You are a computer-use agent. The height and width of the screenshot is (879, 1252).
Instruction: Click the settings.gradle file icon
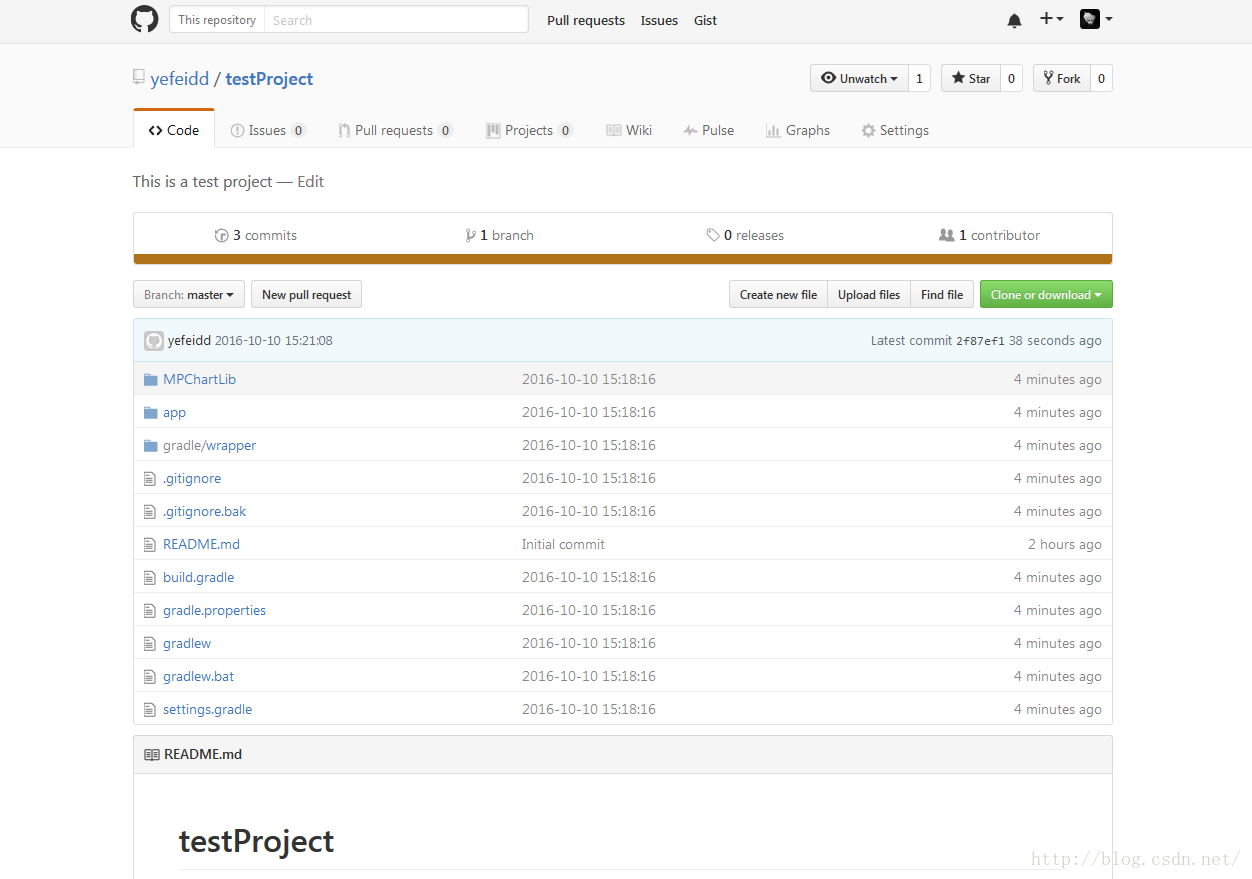click(150, 709)
